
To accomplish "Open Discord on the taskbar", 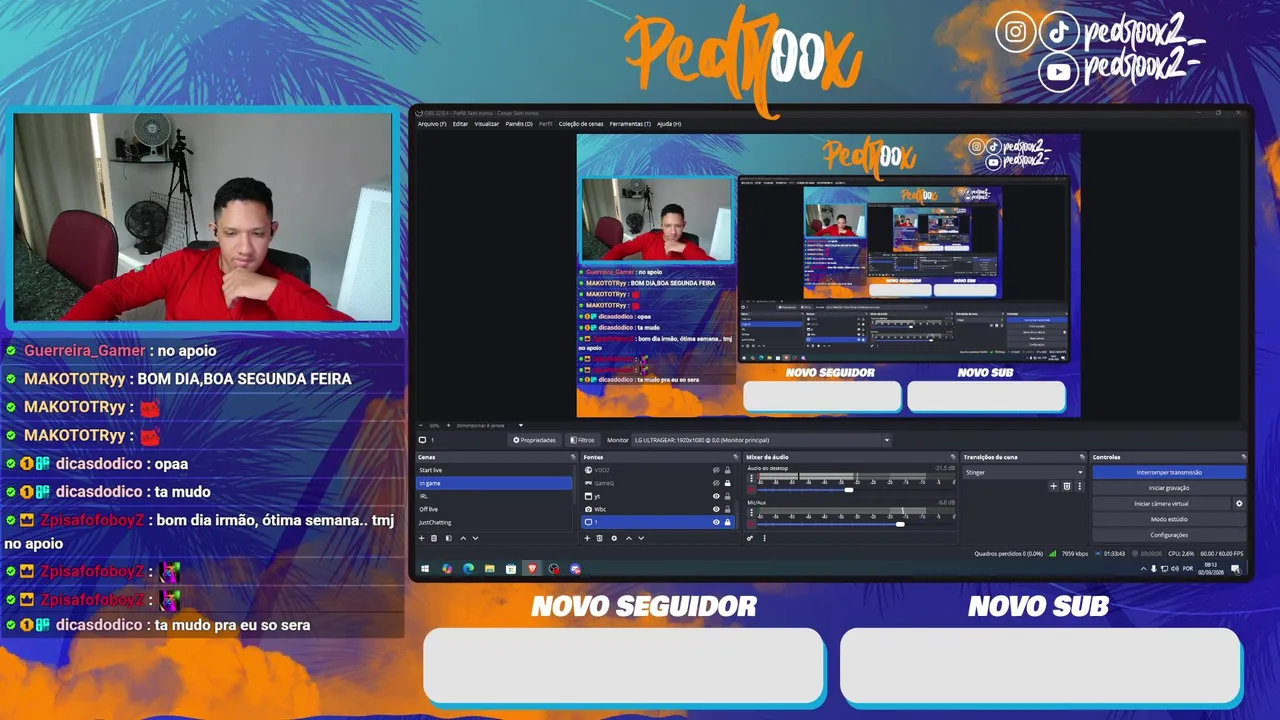I will tap(575, 569).
